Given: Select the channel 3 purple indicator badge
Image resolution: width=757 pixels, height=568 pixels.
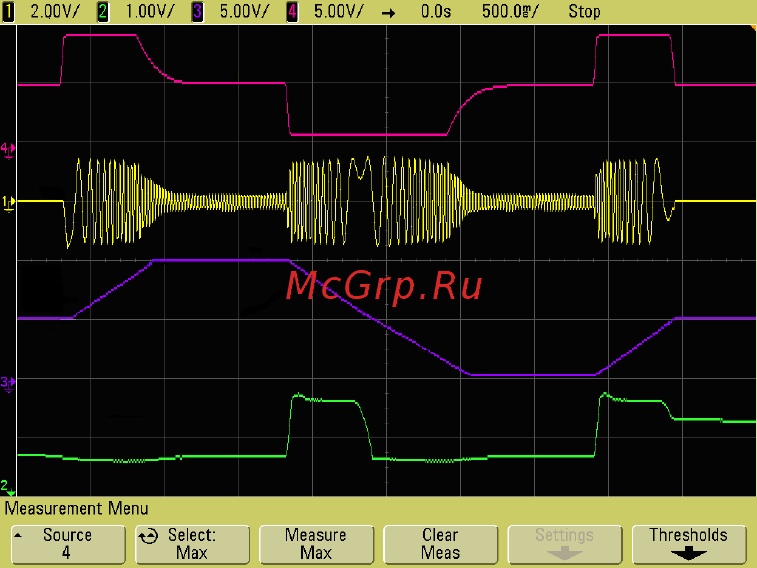Looking at the screenshot, I should click(197, 12).
